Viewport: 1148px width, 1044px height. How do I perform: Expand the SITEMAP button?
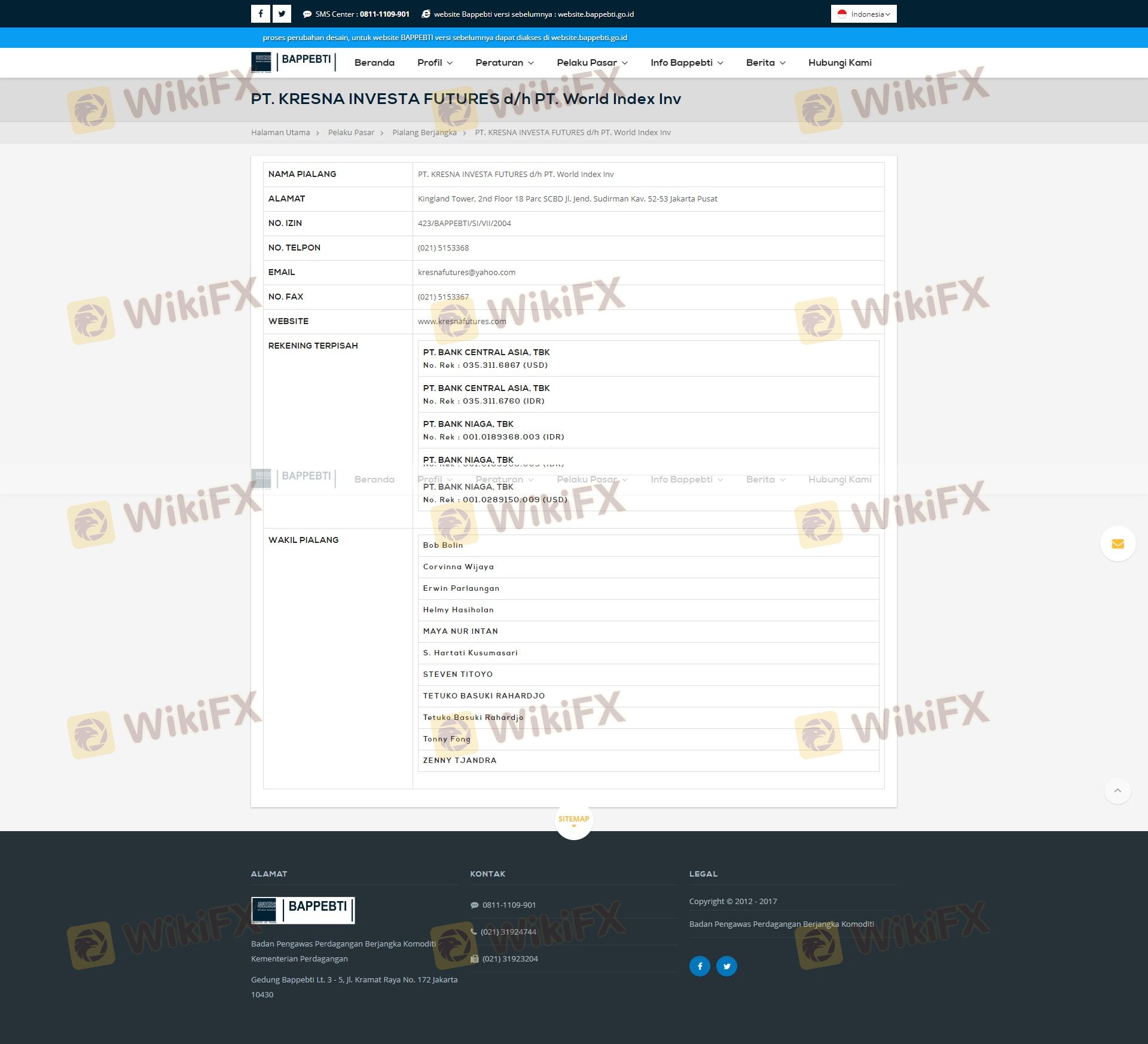(573, 820)
